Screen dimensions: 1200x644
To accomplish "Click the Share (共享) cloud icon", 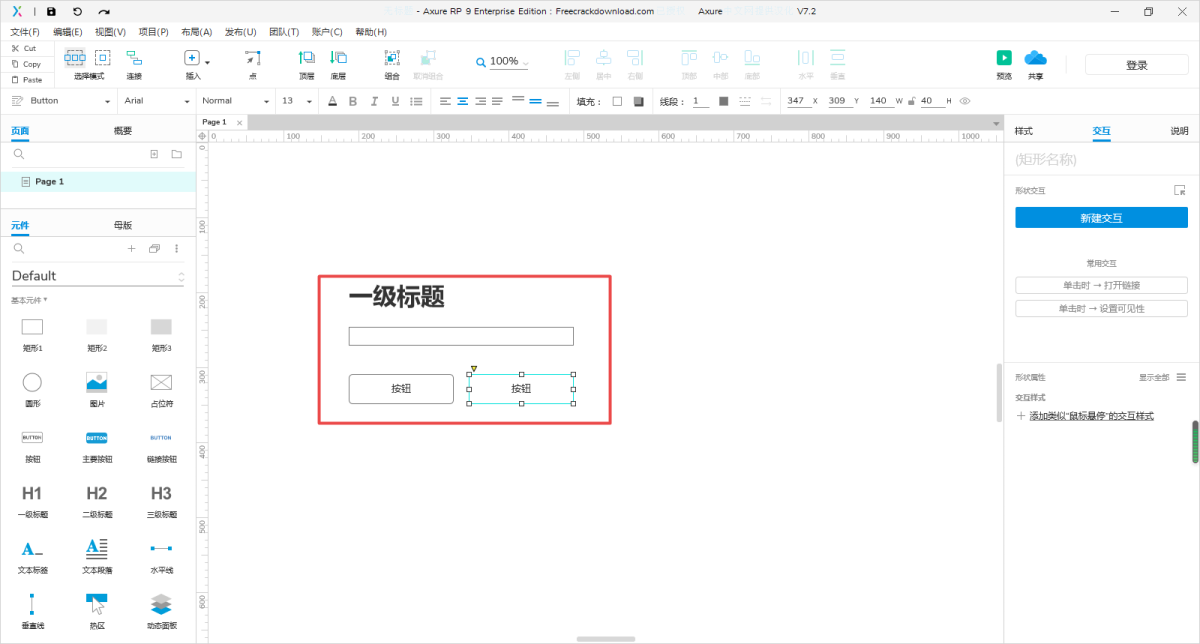I will [x=1035, y=59].
